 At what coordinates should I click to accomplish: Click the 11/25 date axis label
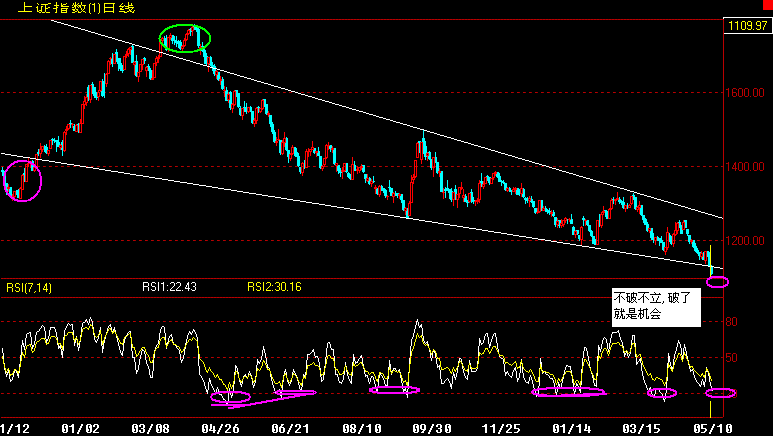click(501, 429)
